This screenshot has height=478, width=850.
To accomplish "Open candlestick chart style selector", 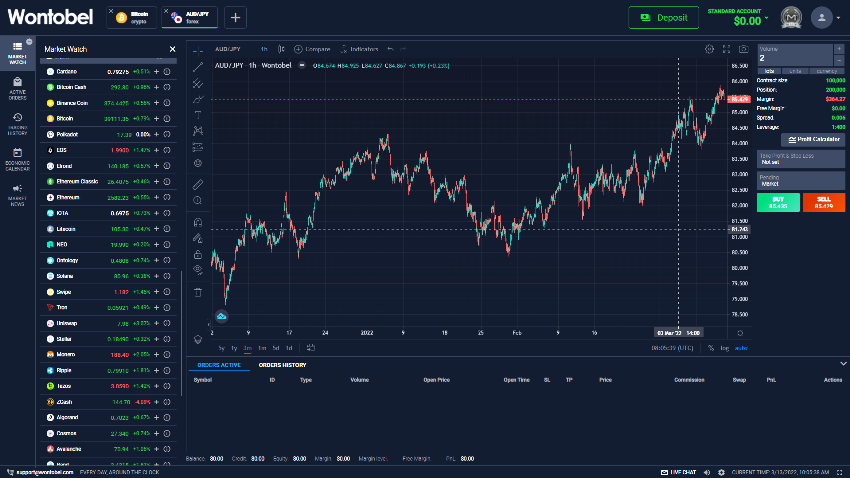I will [x=281, y=49].
